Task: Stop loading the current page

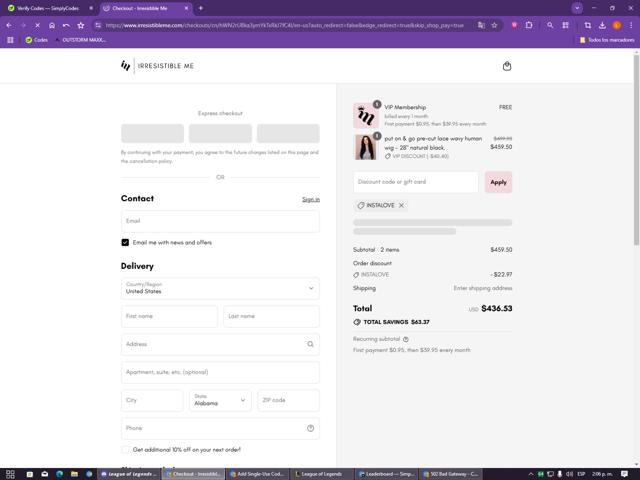Action: click(x=37, y=25)
